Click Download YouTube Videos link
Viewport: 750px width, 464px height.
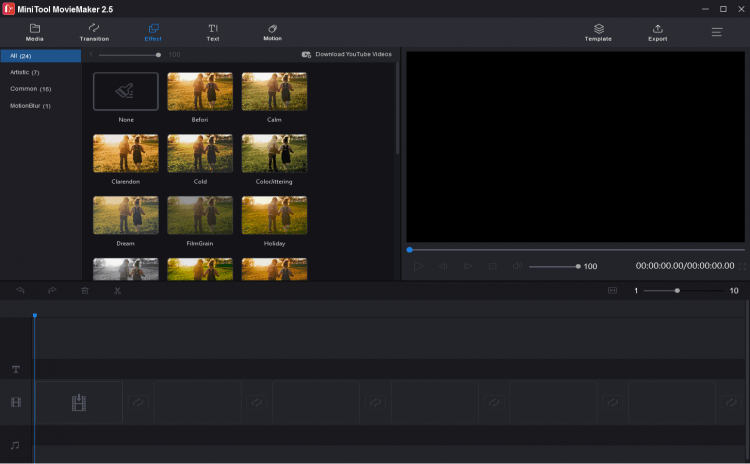347,55
